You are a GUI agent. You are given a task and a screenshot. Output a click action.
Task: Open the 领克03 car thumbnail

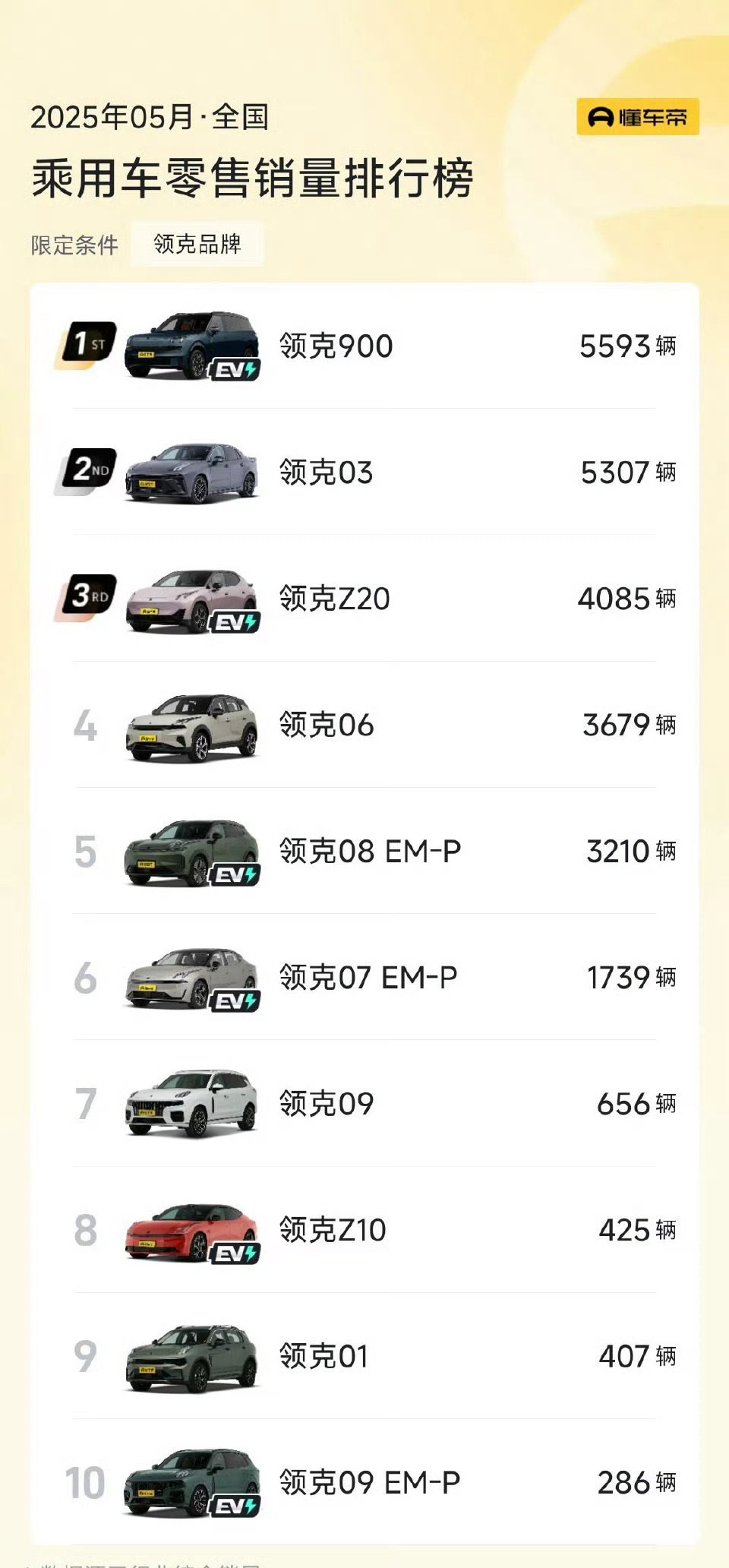coord(191,473)
